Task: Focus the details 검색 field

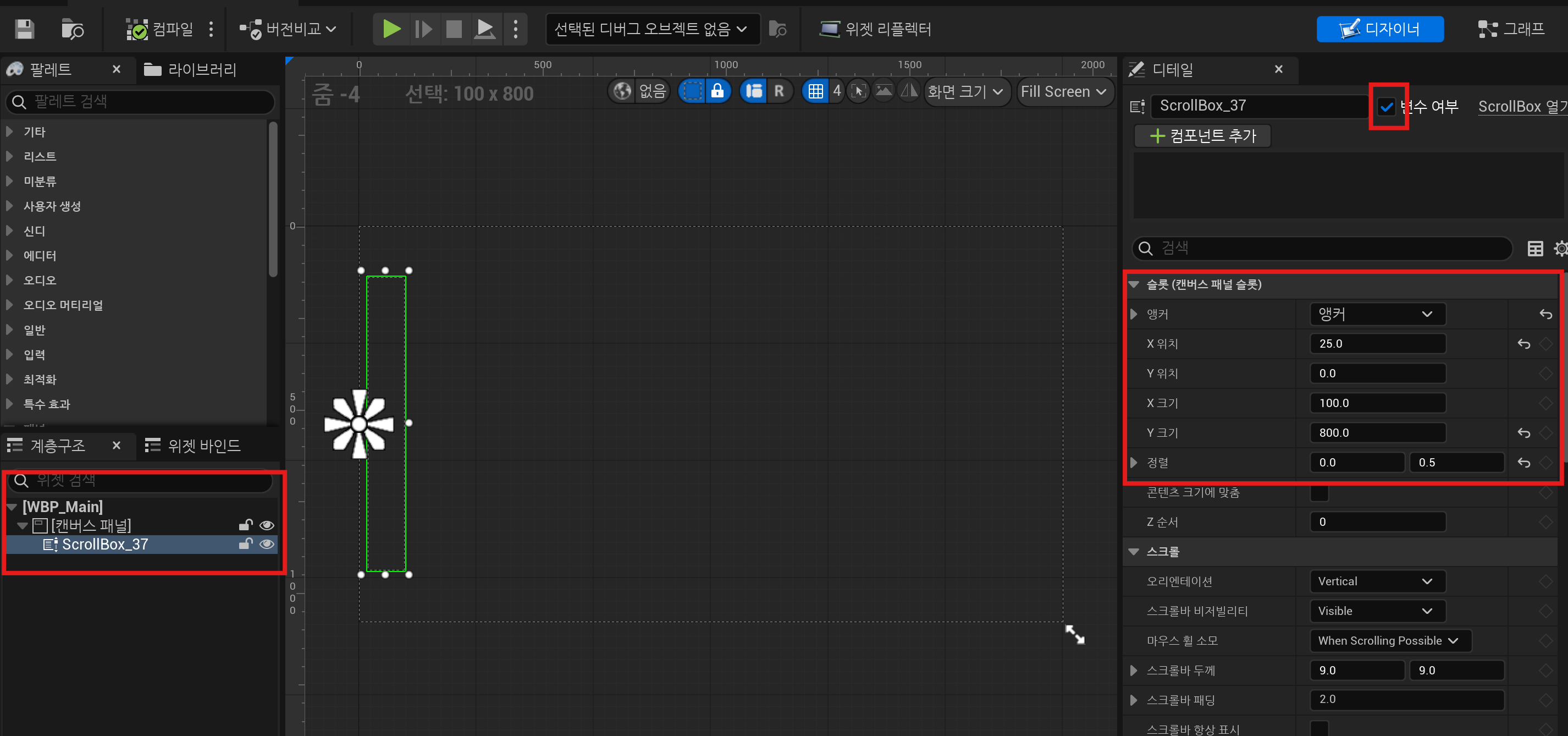Action: pyautogui.click(x=1322, y=248)
